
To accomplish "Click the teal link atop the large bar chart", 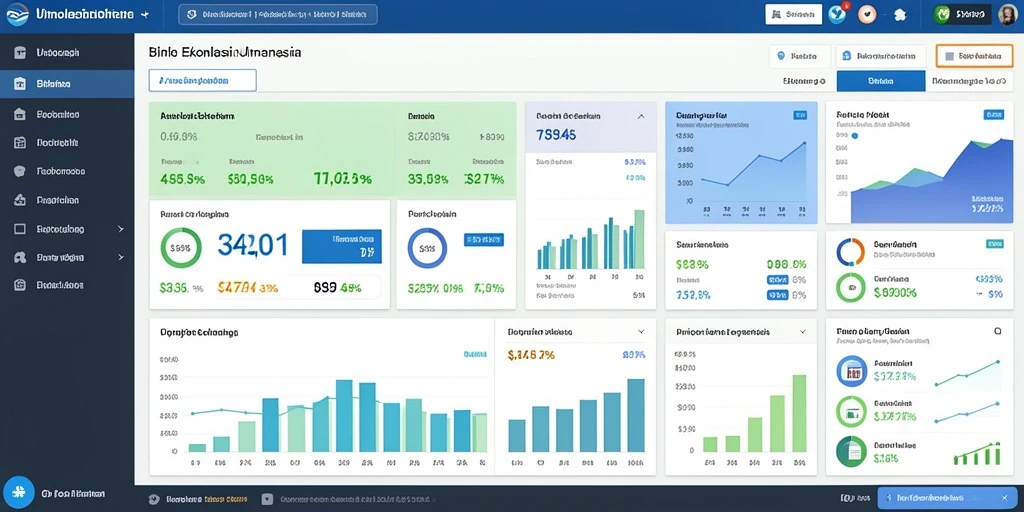I will pyautogui.click(x=475, y=354).
